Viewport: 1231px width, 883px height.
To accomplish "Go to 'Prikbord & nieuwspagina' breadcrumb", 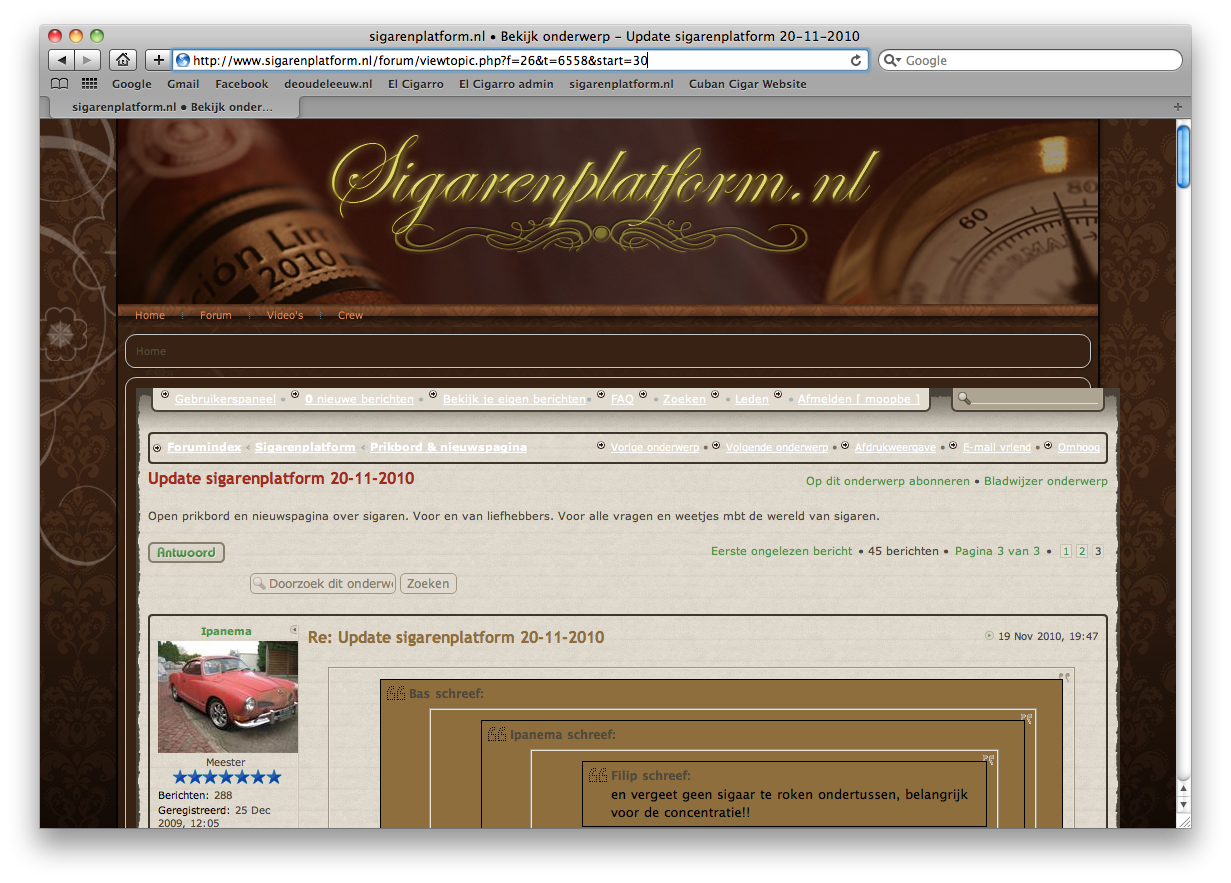I will click(x=448, y=447).
